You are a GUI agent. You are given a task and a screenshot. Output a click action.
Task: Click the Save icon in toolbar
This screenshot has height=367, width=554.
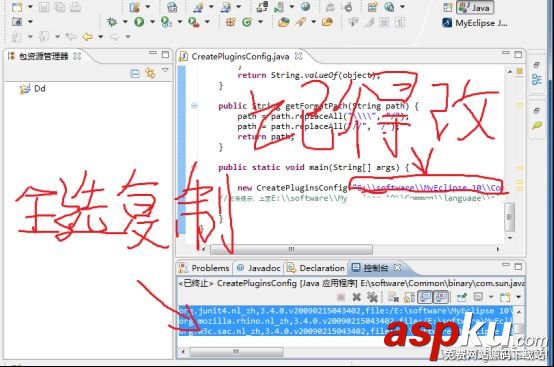click(x=44, y=7)
